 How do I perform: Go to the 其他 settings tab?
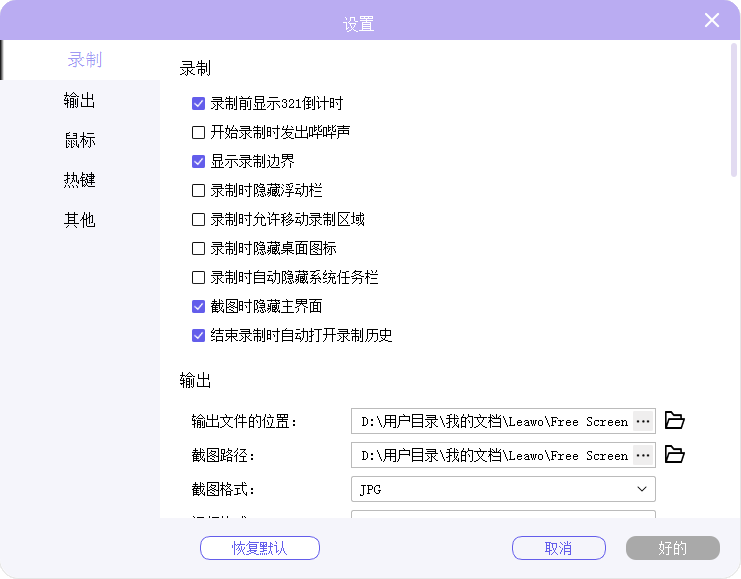pyautogui.click(x=80, y=220)
